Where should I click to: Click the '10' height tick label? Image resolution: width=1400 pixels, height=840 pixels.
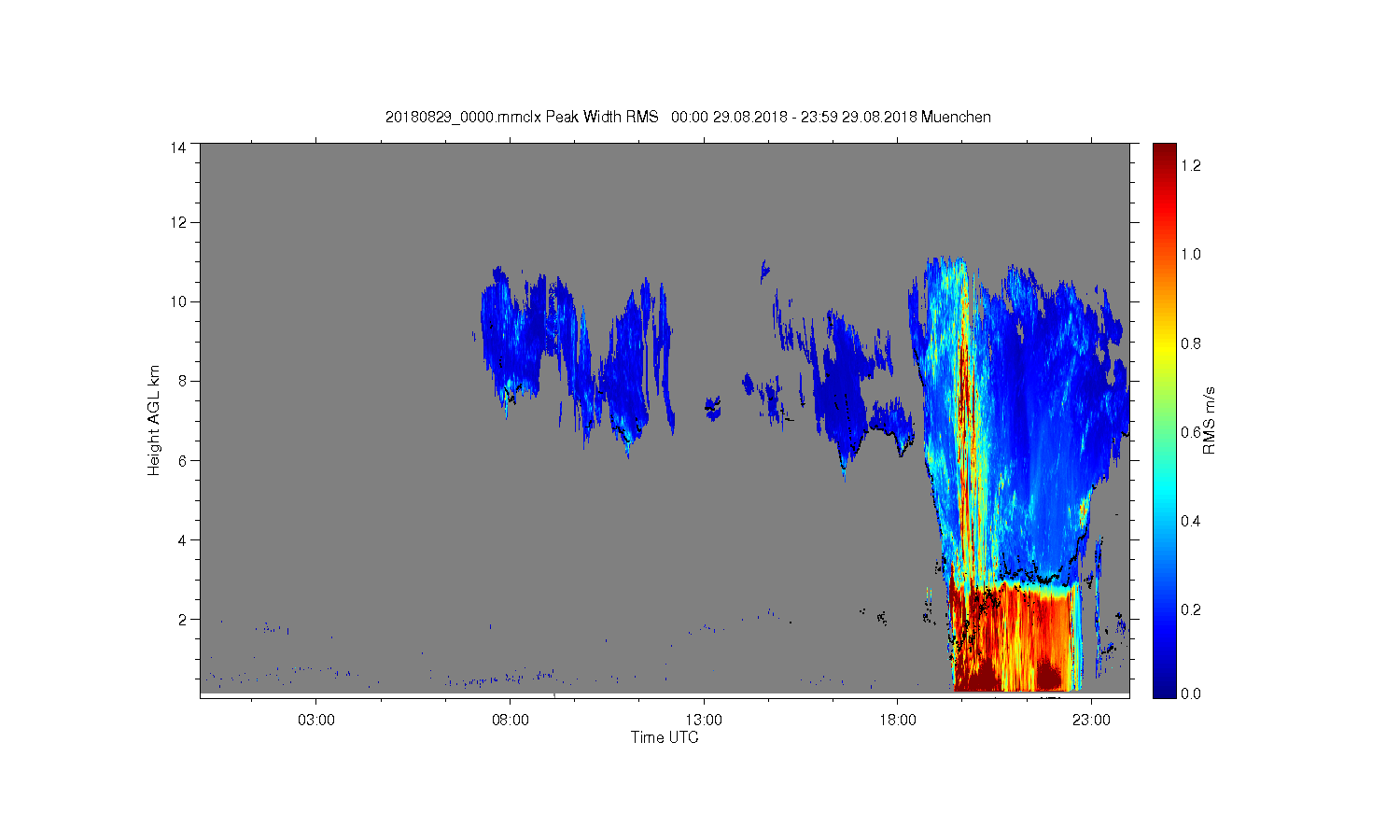tap(178, 301)
